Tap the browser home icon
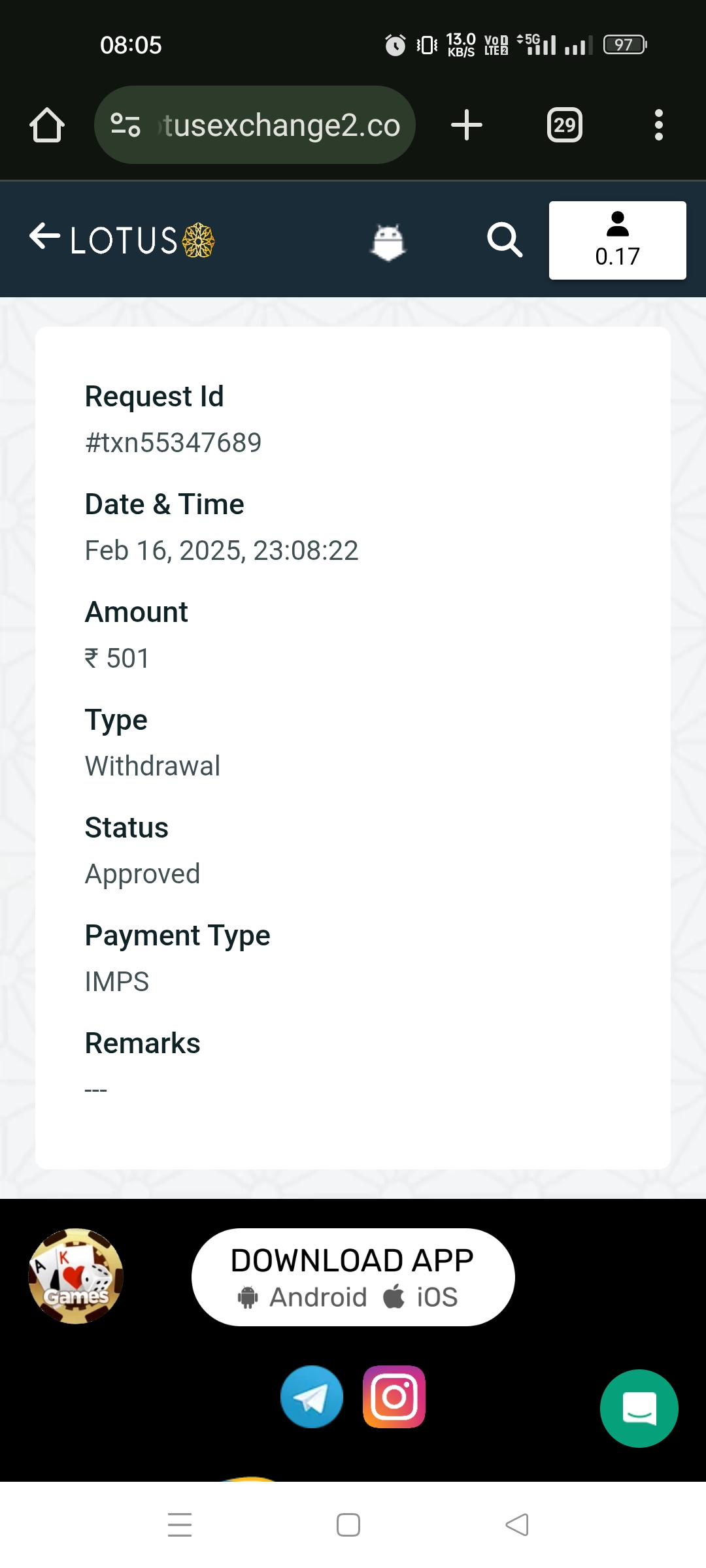Screen dimensions: 706x1568 [47, 125]
